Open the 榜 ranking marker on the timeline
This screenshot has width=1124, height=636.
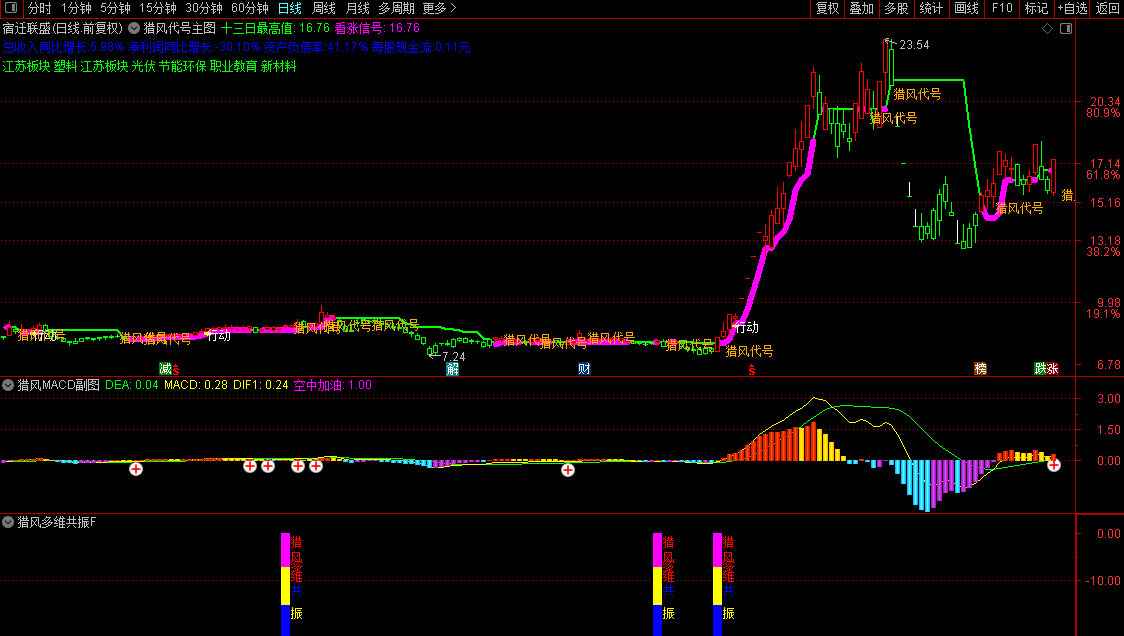point(981,369)
